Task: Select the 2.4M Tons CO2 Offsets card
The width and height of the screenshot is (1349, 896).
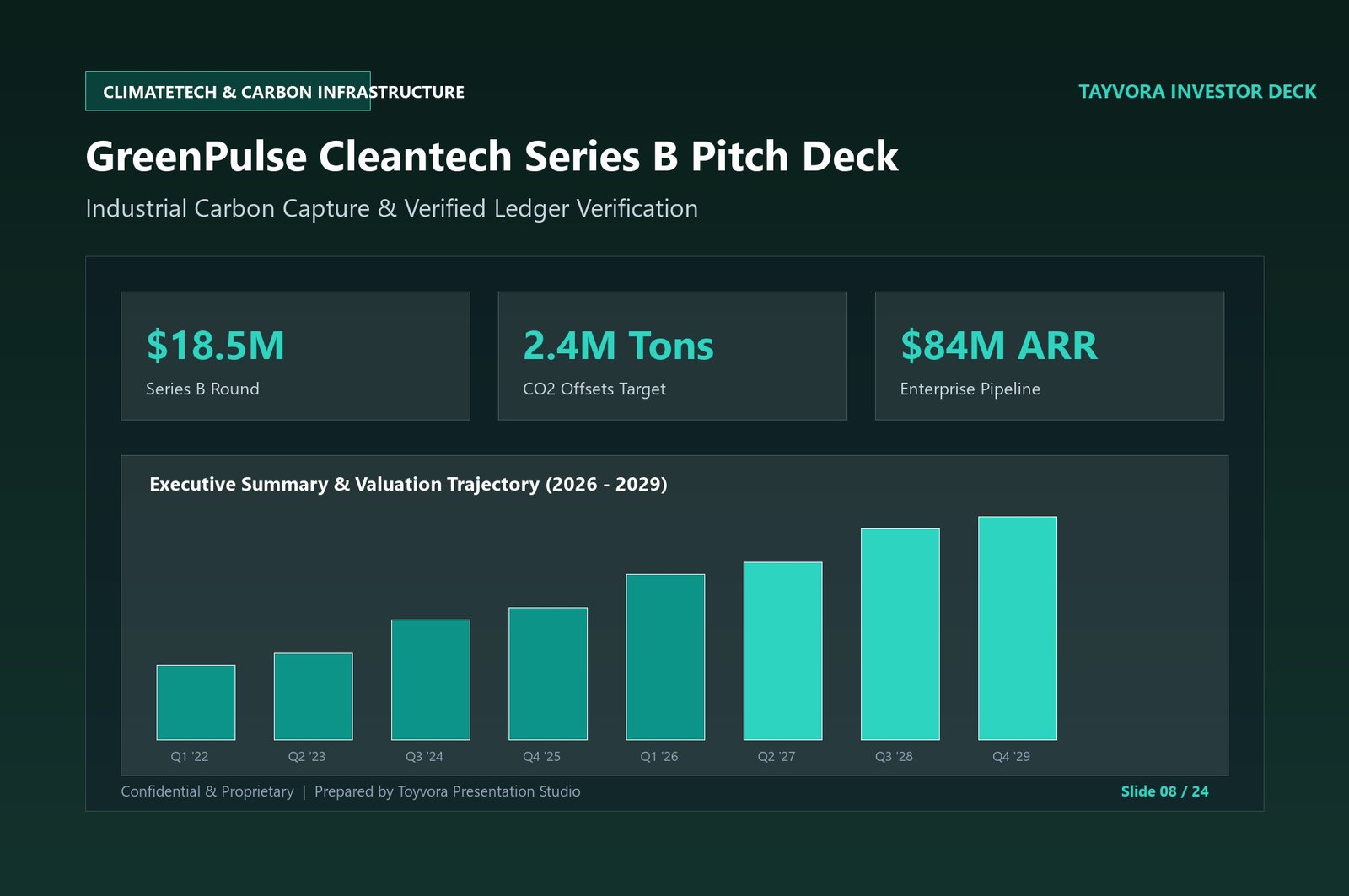Action: (x=672, y=356)
